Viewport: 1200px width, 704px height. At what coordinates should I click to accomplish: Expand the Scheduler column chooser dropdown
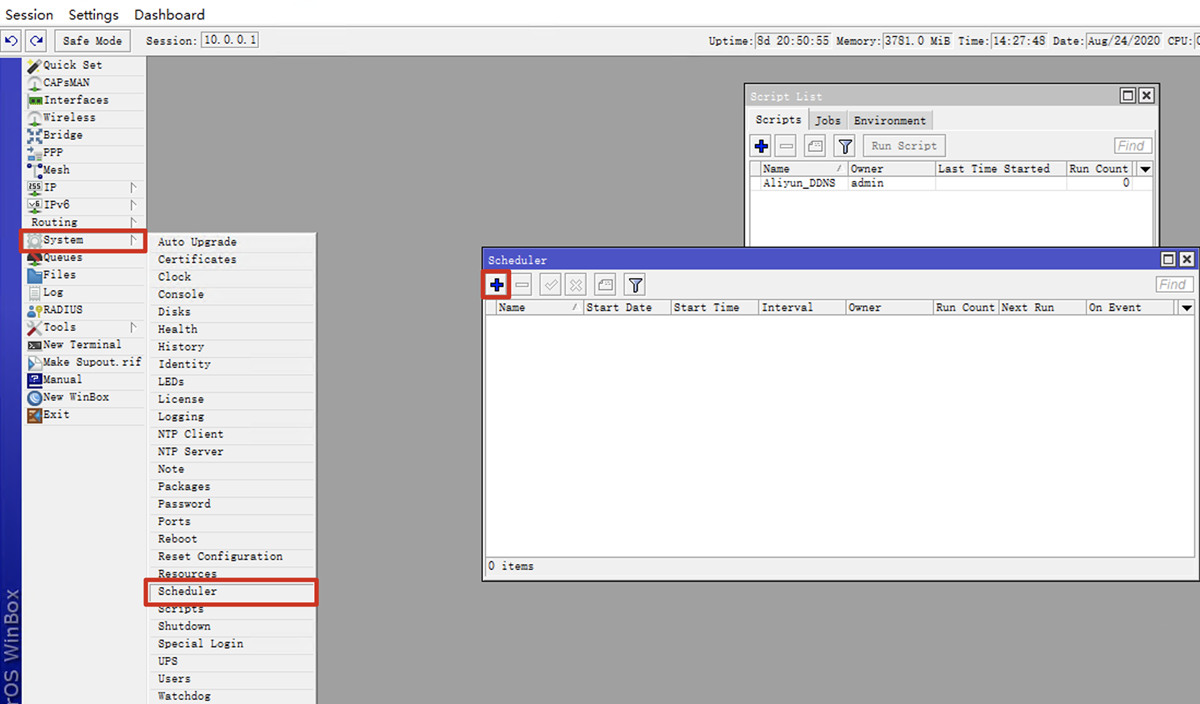click(x=1186, y=308)
